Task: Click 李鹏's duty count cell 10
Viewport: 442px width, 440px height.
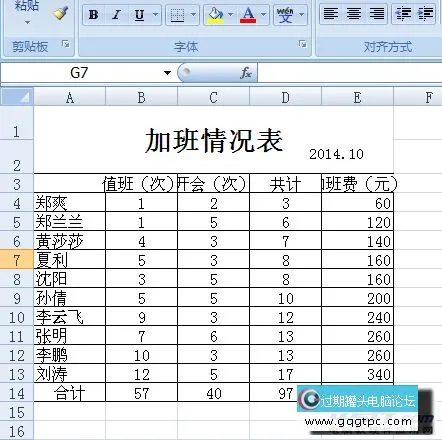Action: [142, 355]
